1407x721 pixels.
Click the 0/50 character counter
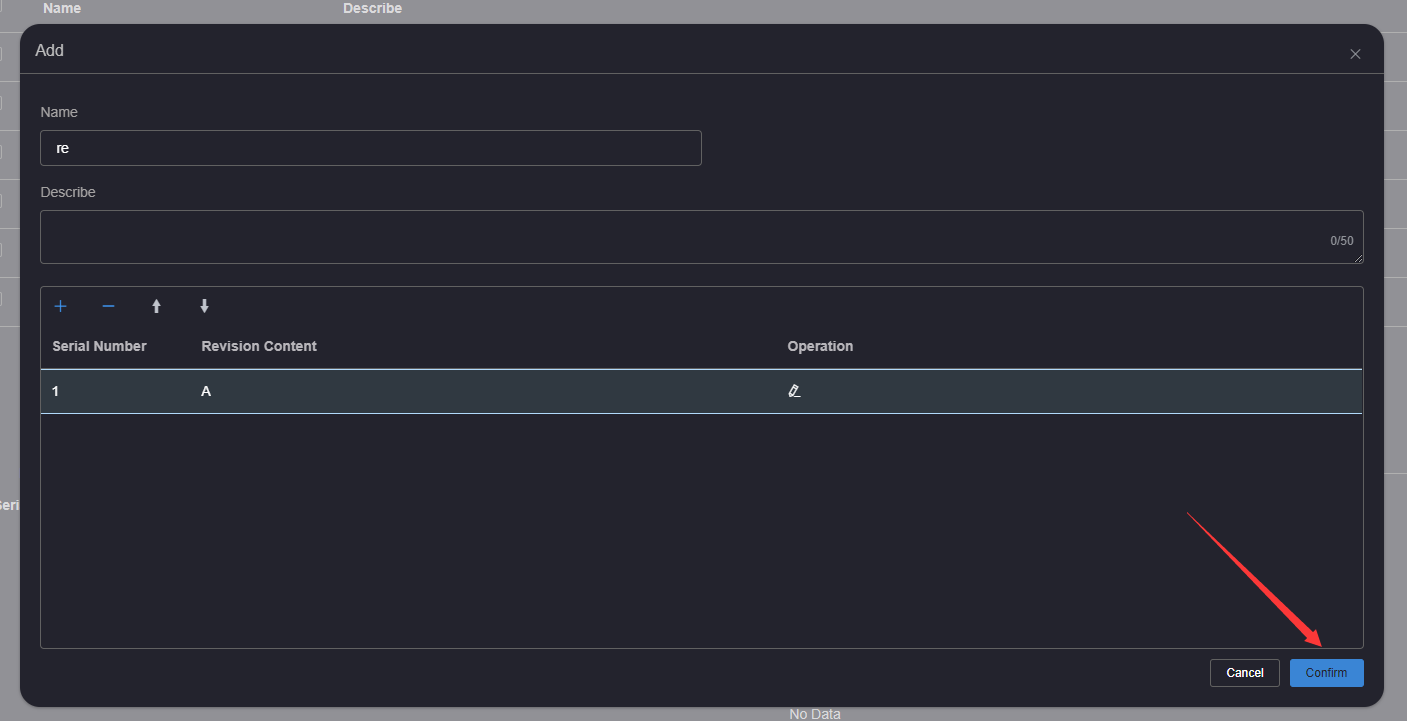pyautogui.click(x=1341, y=241)
